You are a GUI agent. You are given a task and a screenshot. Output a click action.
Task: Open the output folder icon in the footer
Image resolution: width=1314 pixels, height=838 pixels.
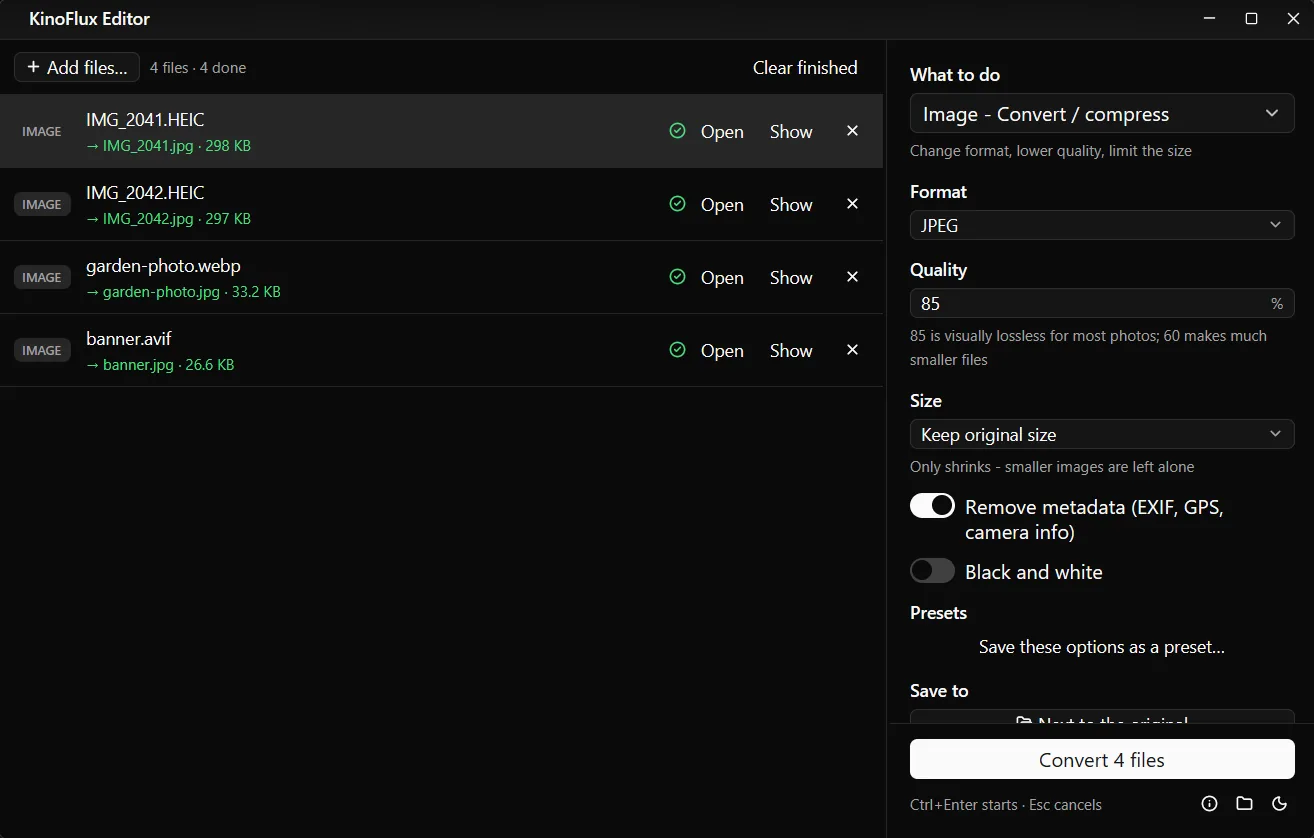[x=1244, y=804]
